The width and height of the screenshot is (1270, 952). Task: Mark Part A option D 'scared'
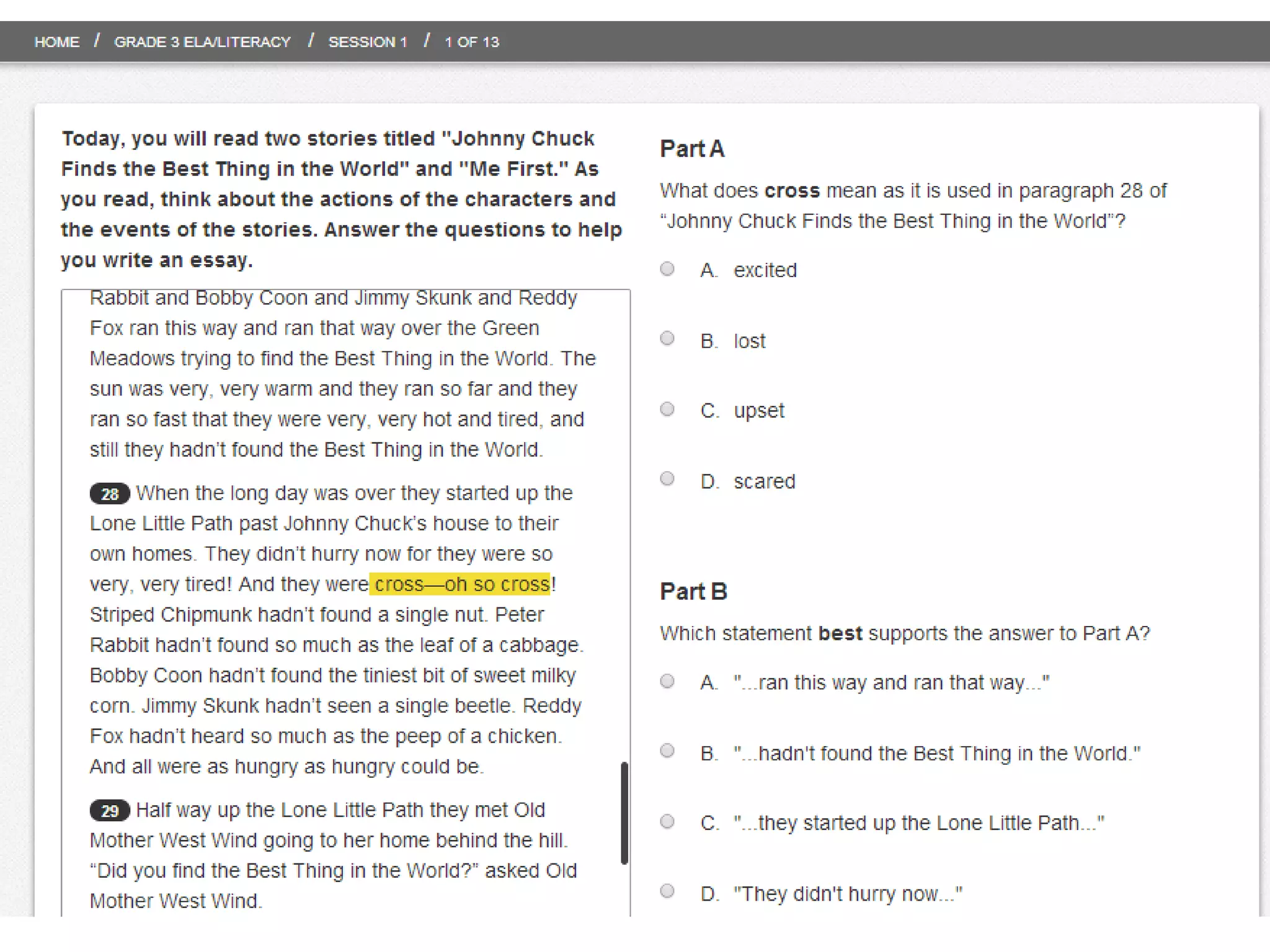click(x=667, y=478)
